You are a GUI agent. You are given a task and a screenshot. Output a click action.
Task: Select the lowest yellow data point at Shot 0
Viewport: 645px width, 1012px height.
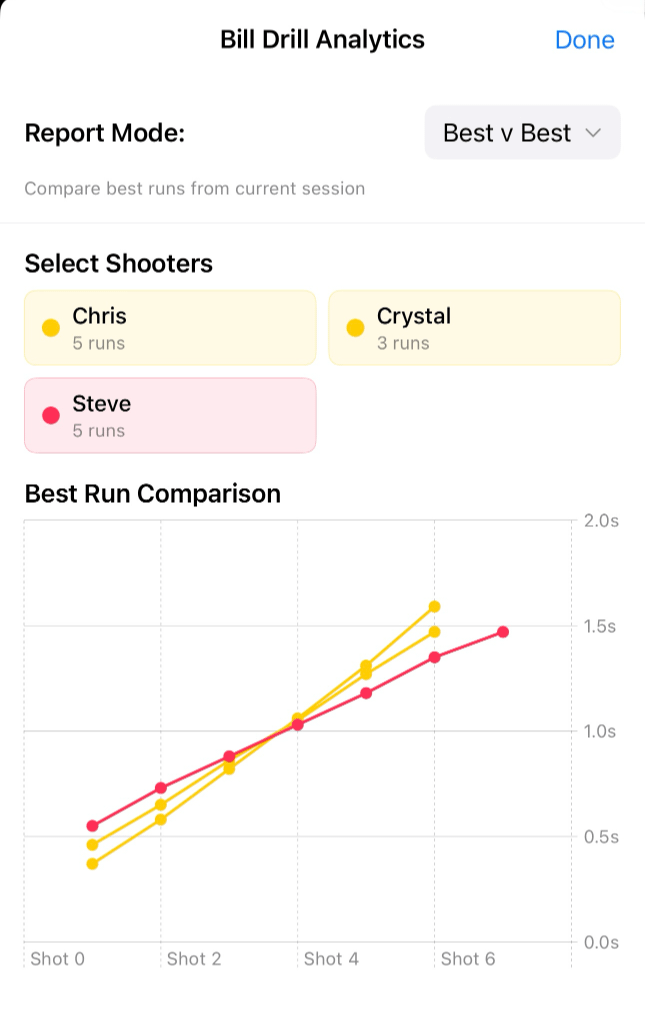coord(92,863)
